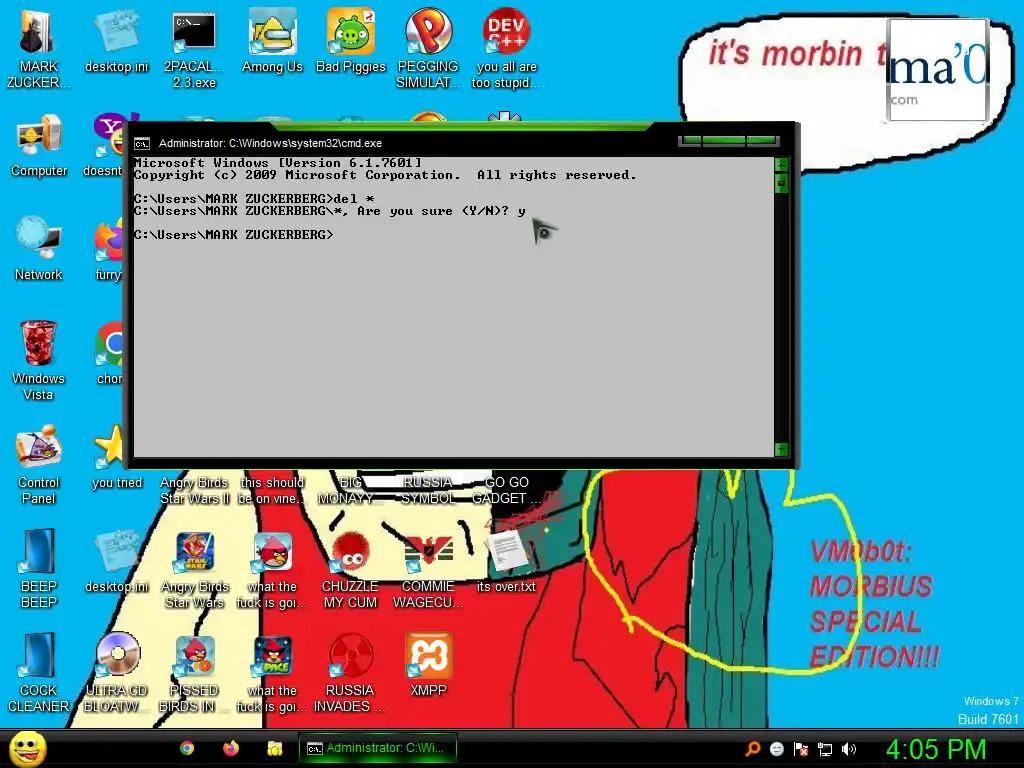
Task: Click the 'Angry Birds Star Wars II' label
Action: (195, 490)
